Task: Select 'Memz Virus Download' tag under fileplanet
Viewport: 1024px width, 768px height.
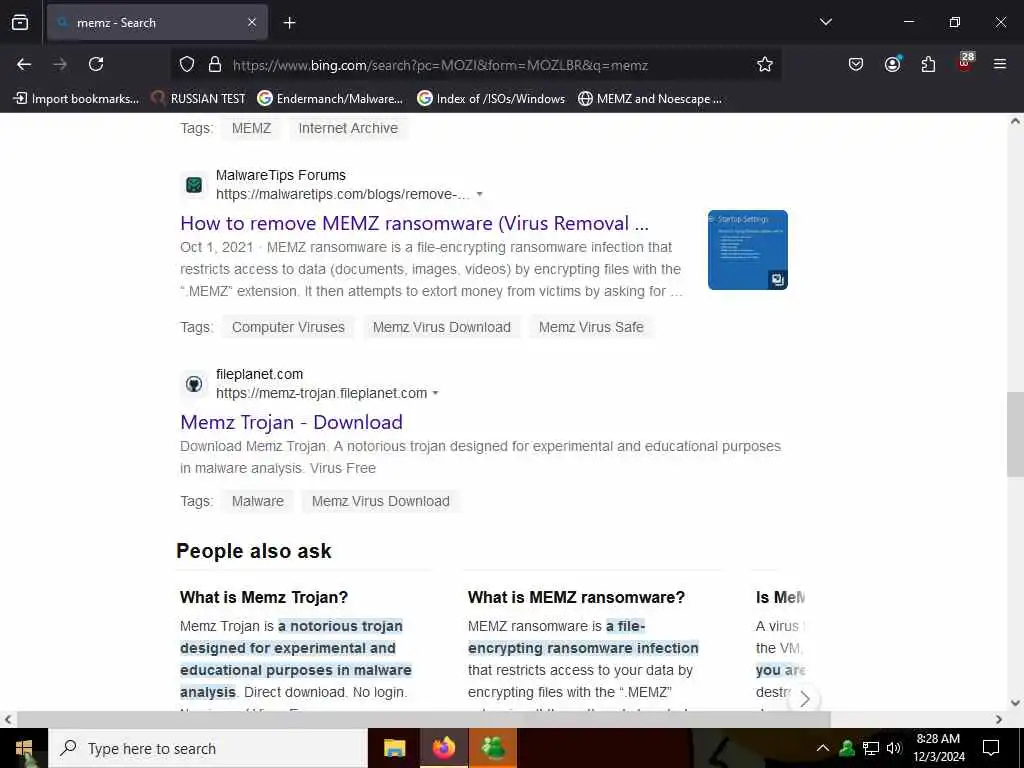Action: pyautogui.click(x=381, y=501)
